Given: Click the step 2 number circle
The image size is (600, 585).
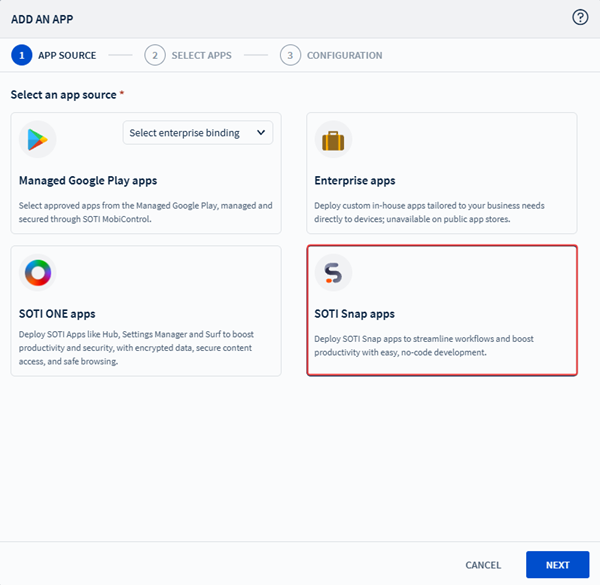Looking at the screenshot, I should click(154, 55).
